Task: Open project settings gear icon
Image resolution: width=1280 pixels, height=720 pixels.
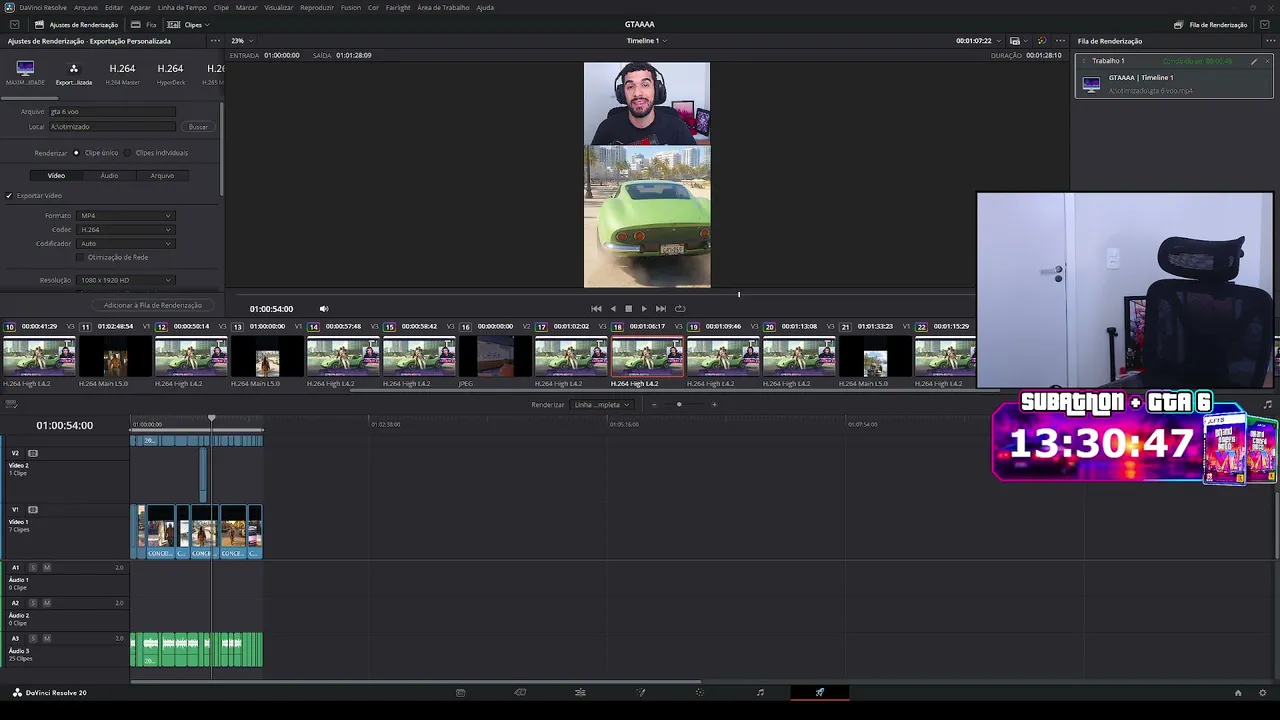Action: 1263,692
